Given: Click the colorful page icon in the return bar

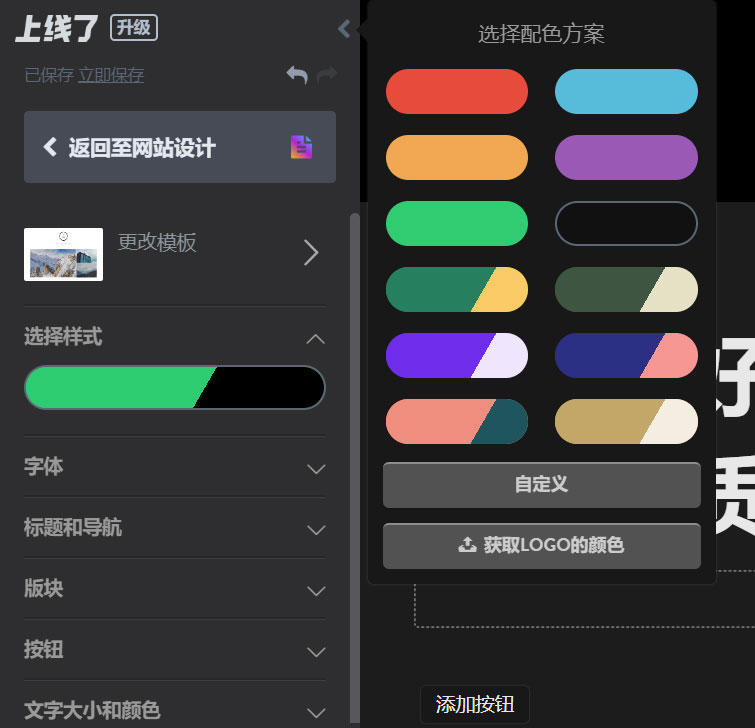Looking at the screenshot, I should (301, 147).
